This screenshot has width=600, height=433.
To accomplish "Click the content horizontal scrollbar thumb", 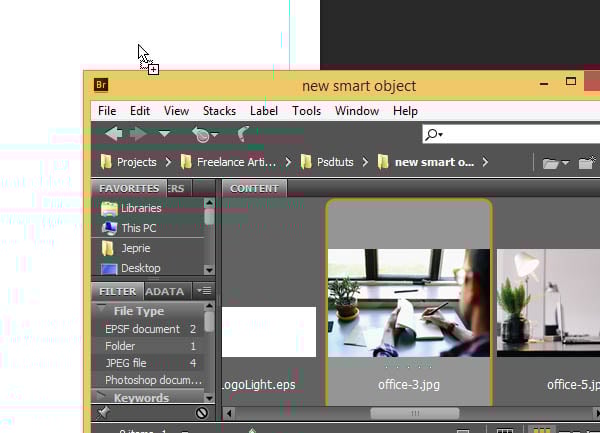I will [415, 413].
